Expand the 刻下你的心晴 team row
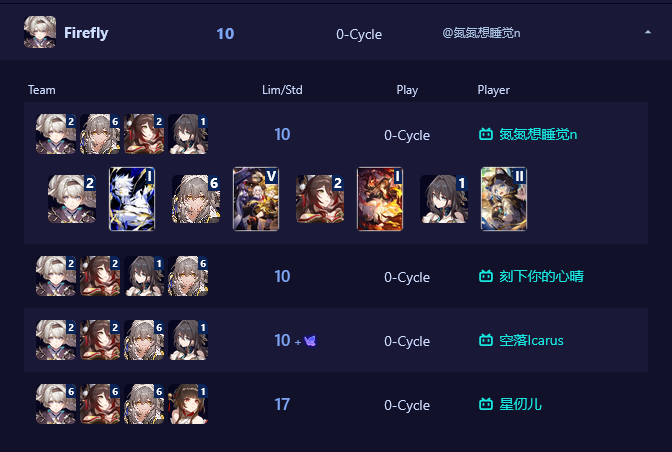 tap(336, 276)
